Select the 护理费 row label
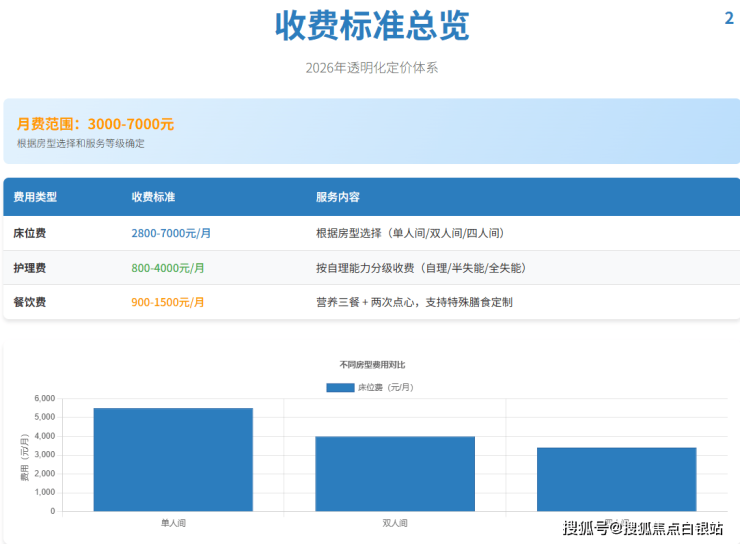This screenshot has height=544, width=740. 30,268
